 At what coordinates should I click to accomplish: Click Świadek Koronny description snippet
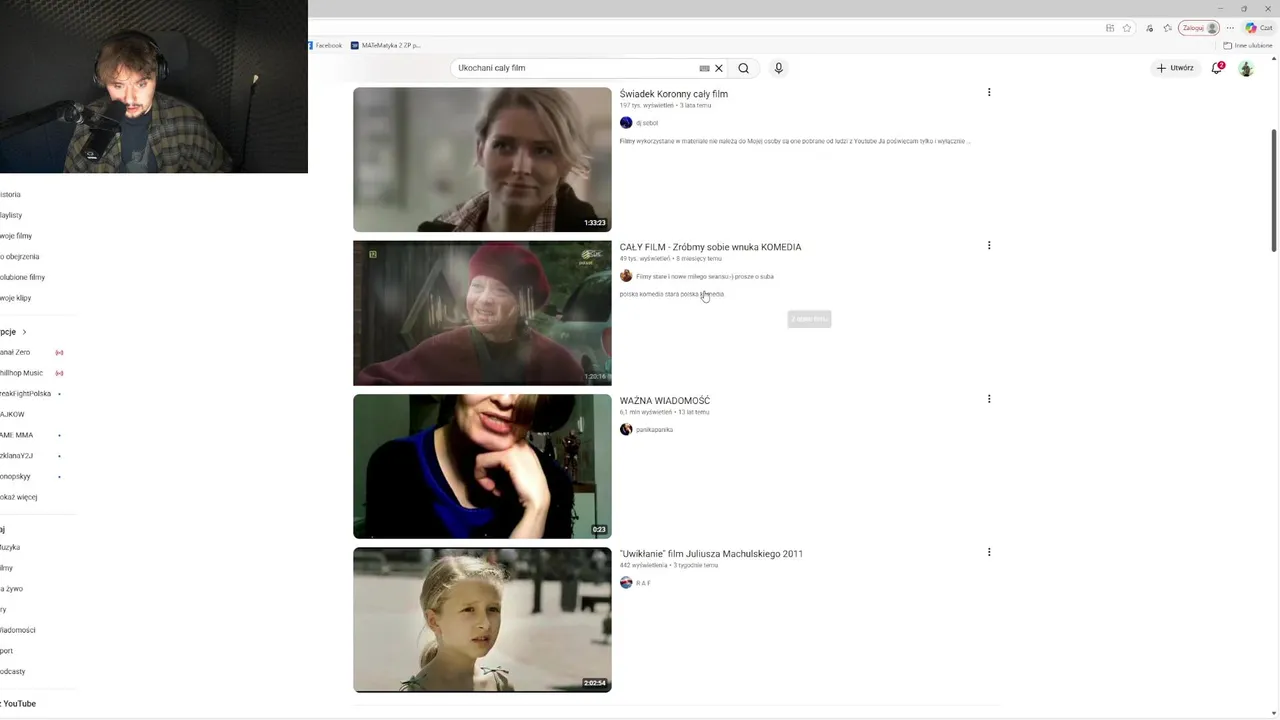click(795, 141)
